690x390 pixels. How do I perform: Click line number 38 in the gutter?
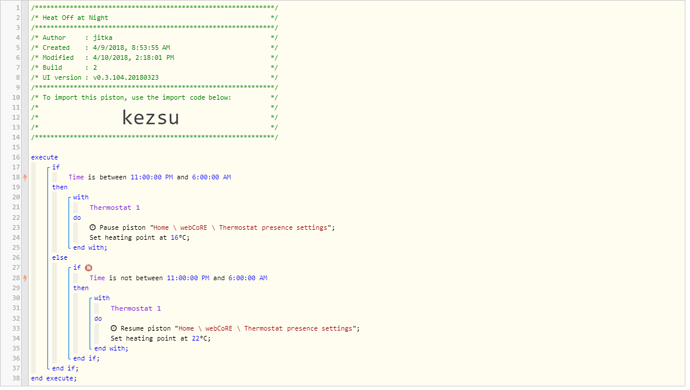(16, 379)
